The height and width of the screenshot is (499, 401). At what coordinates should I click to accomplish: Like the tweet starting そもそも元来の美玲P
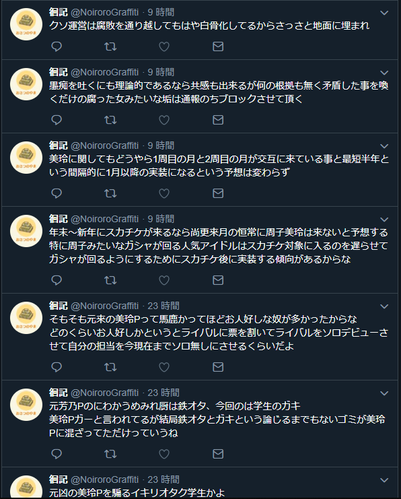(x=164, y=367)
